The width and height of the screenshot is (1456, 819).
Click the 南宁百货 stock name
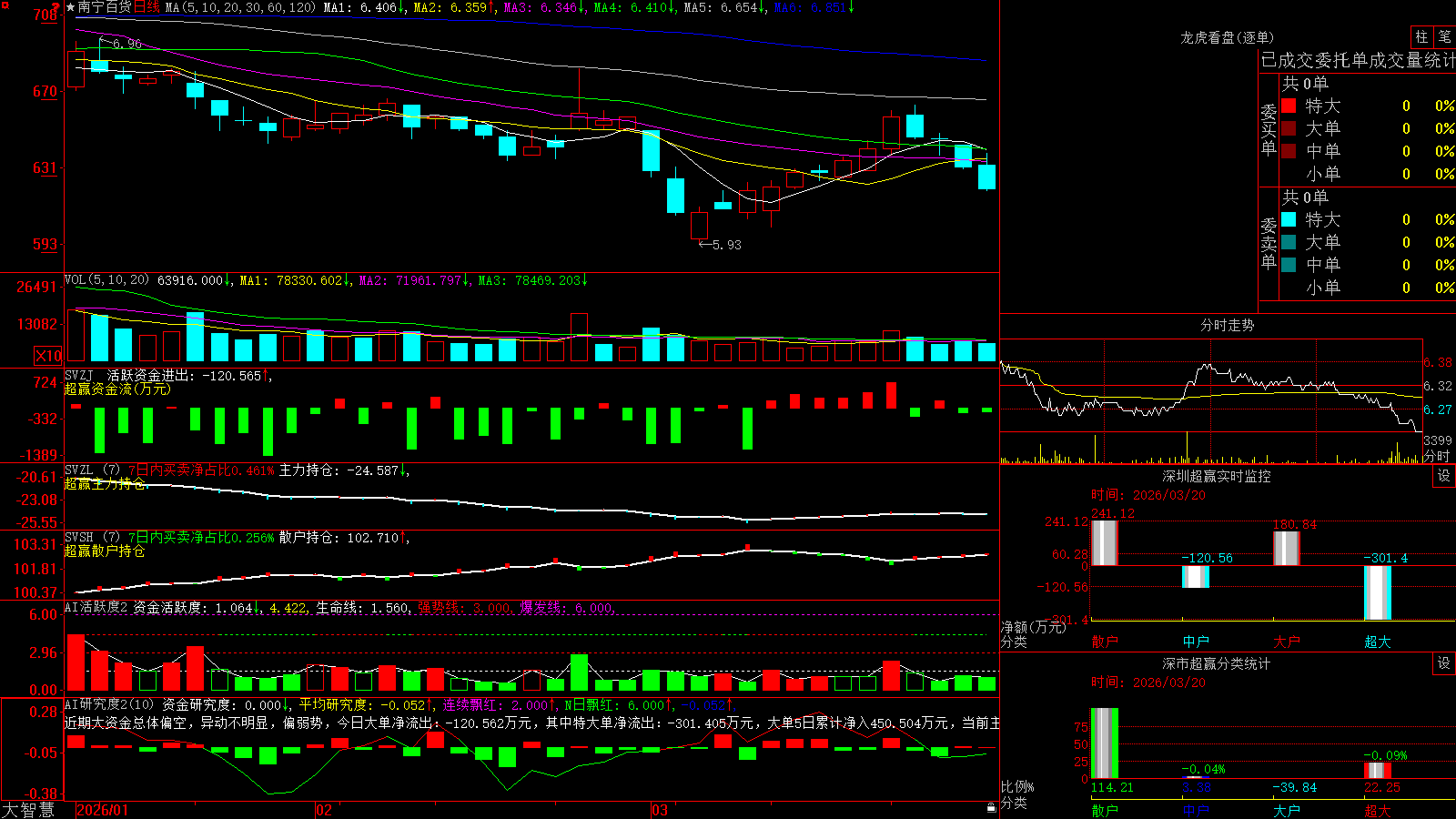click(x=105, y=7)
